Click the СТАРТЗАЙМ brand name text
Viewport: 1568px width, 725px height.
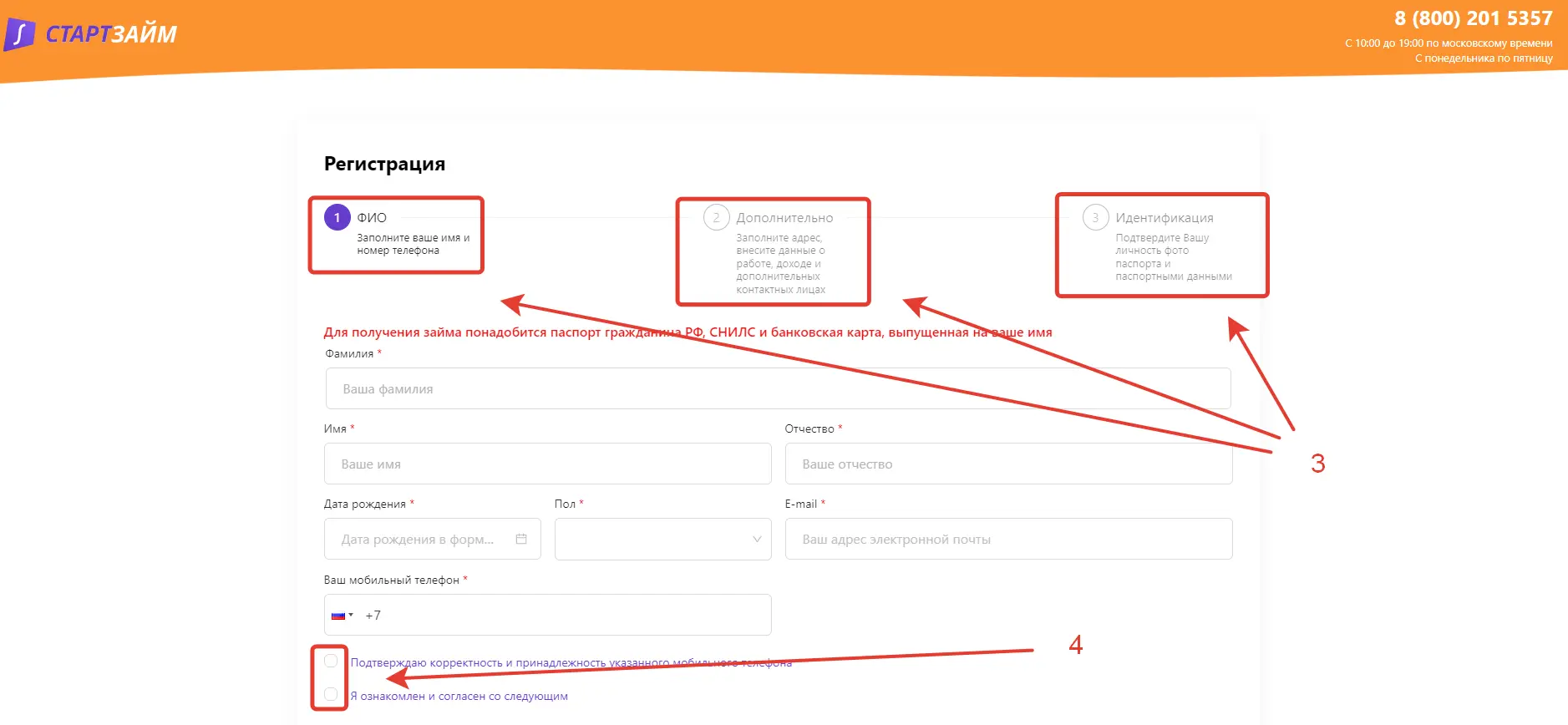pos(111,34)
